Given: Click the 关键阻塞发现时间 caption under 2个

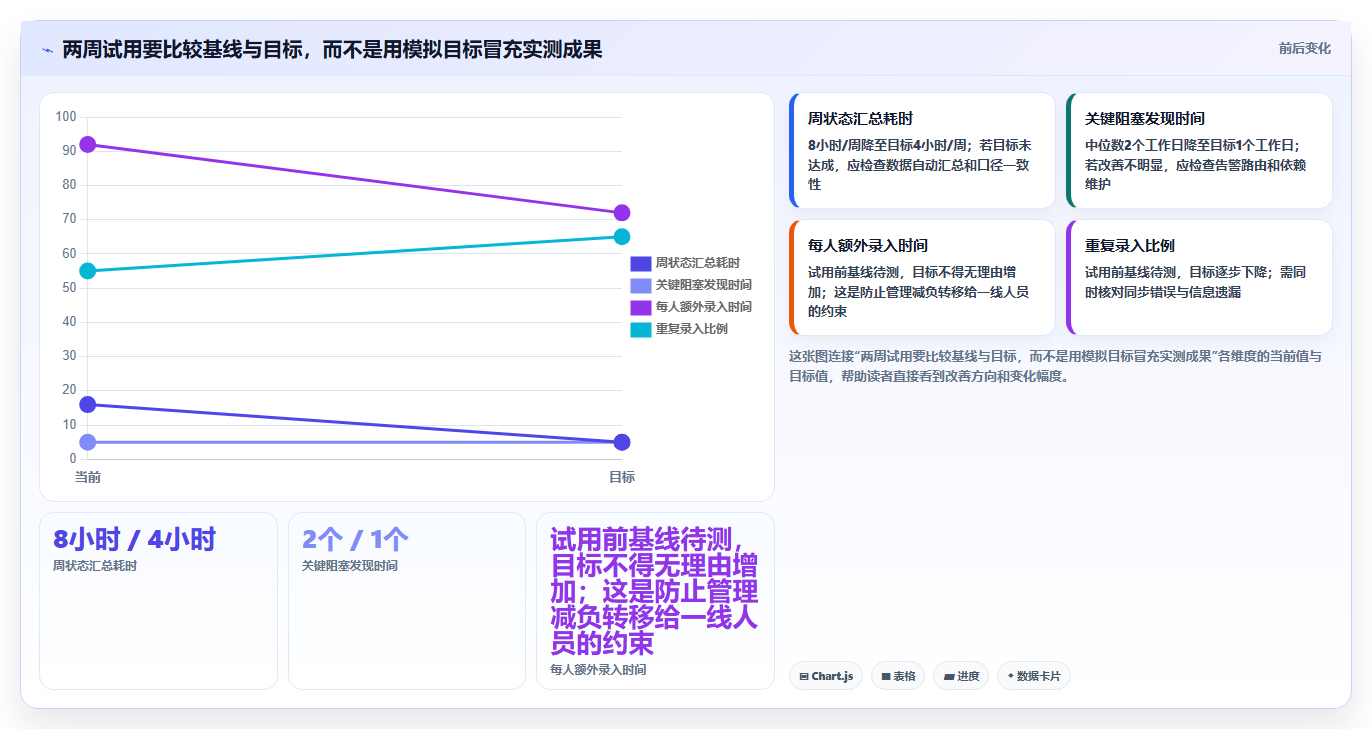Looking at the screenshot, I should pos(350,566).
